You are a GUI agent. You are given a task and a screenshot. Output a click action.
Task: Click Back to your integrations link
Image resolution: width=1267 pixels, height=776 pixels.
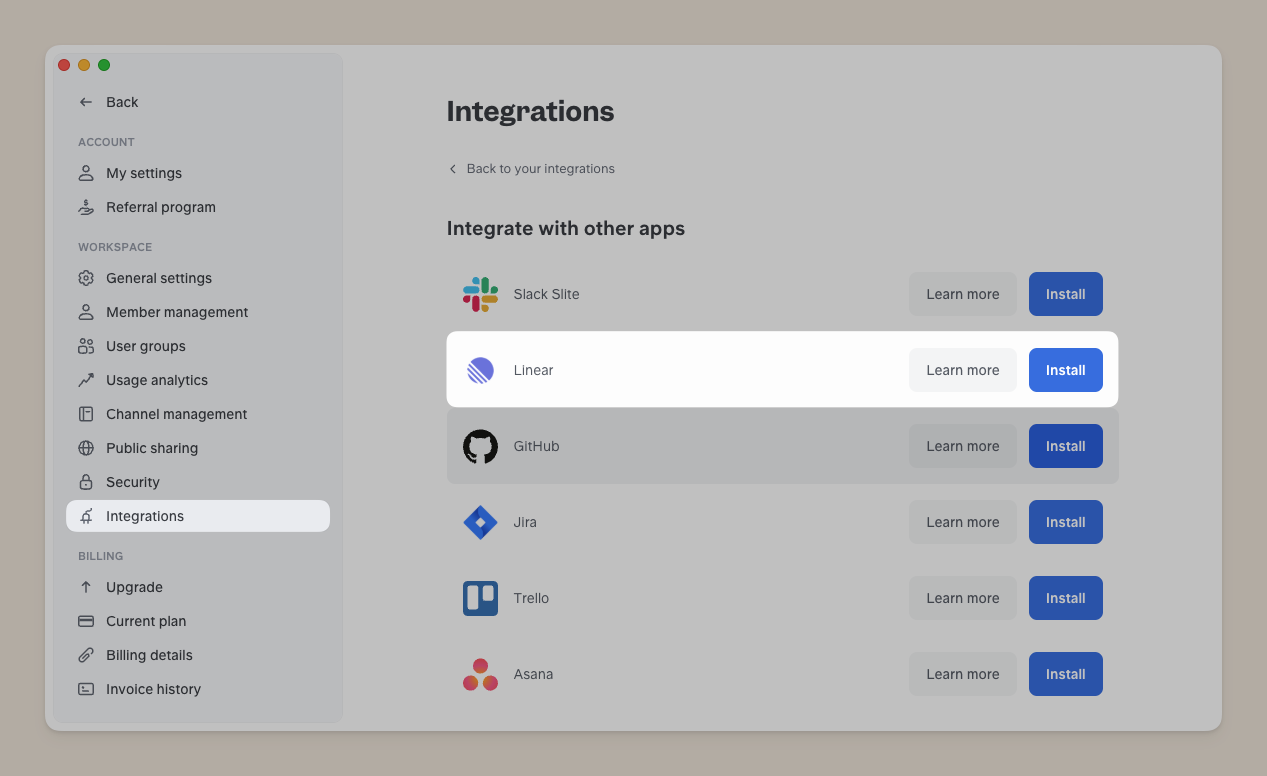540,169
